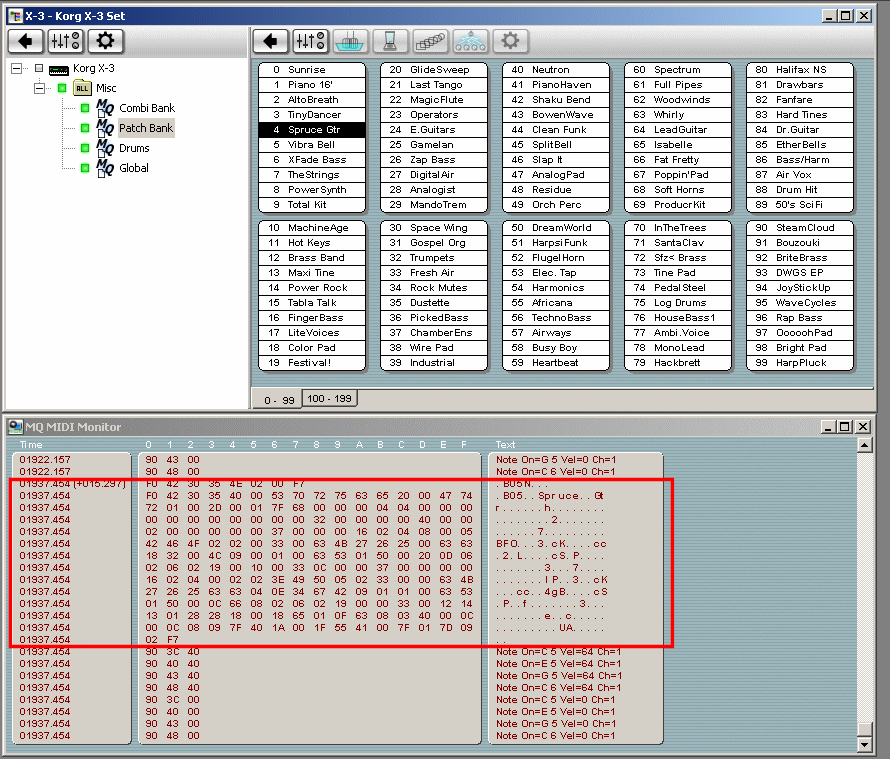This screenshot has width=890, height=759.
Task: Collapse the Misc folder node
Action: (39, 88)
